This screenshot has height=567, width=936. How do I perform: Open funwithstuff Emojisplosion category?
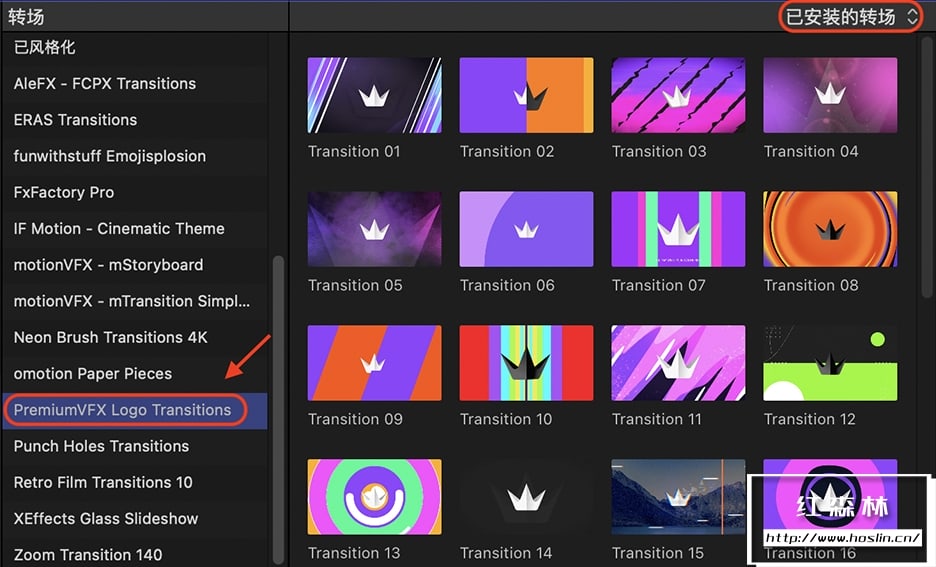pyautogui.click(x=135, y=156)
